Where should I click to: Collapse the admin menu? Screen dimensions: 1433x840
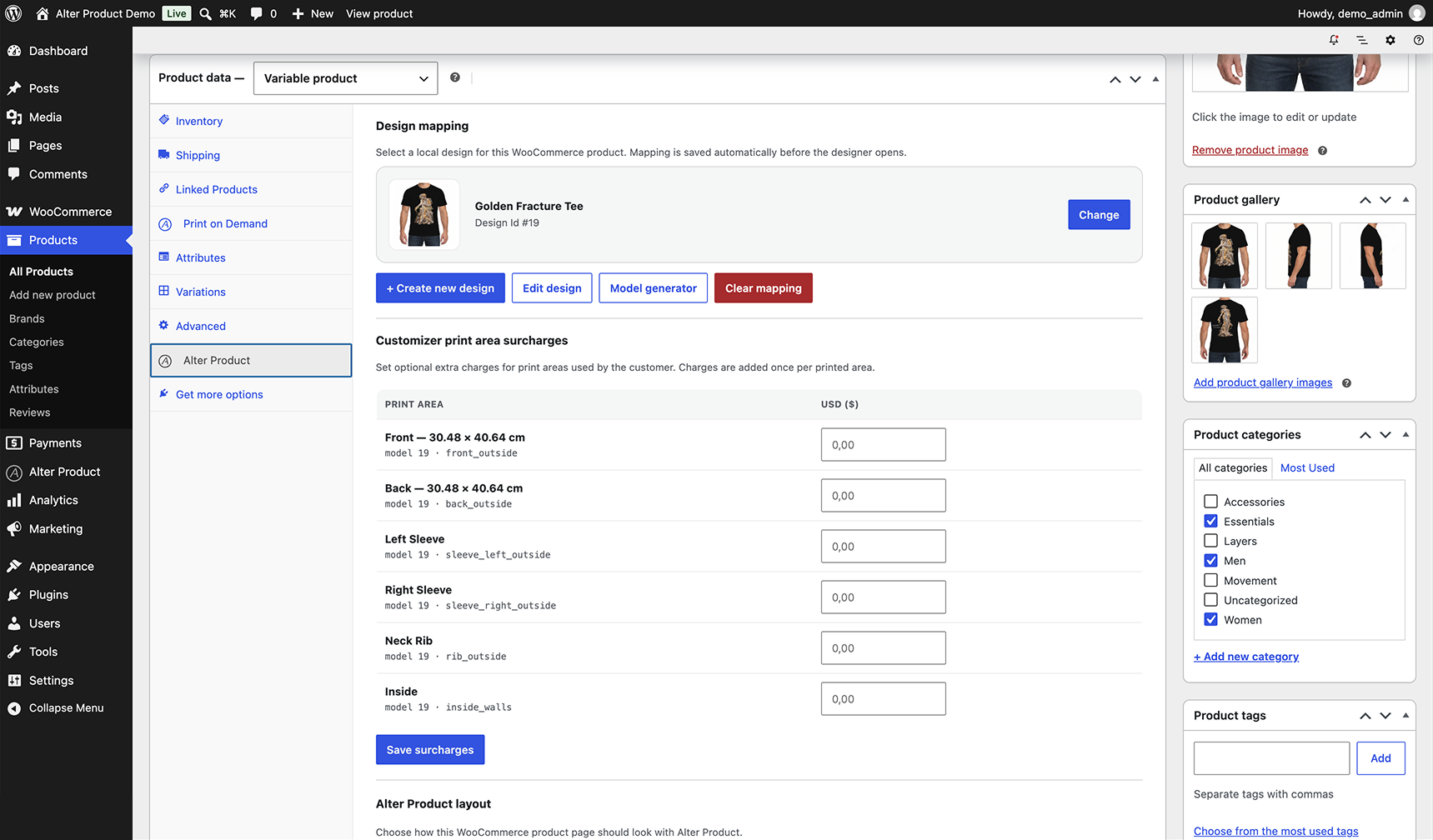tap(66, 708)
